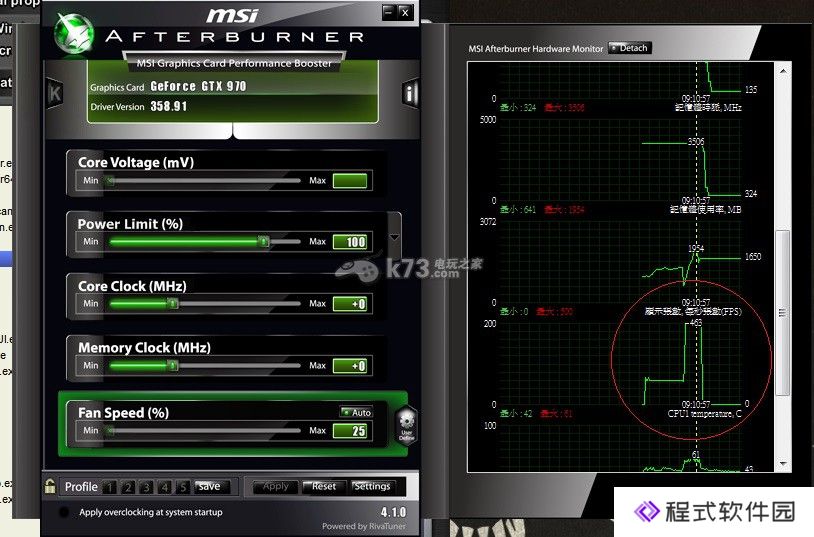The image size is (814, 537).
Task: Detach the Hardware Monitor window
Action: click(x=629, y=48)
